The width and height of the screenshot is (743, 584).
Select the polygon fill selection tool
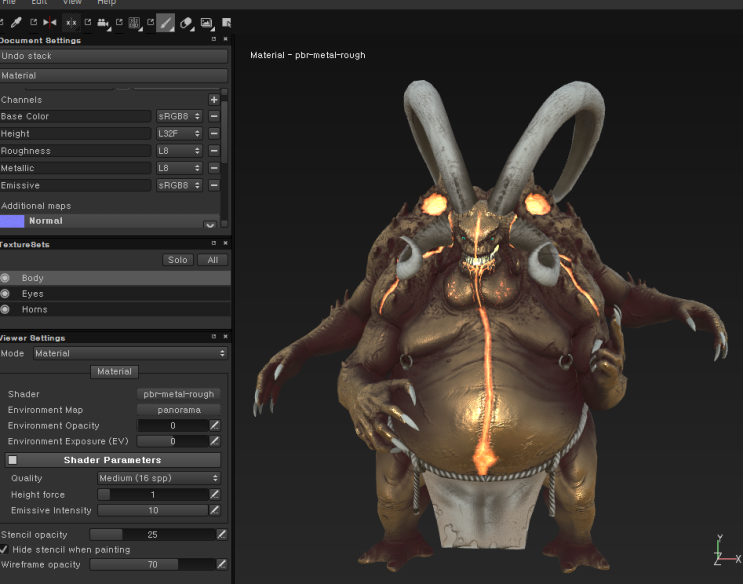pos(227,23)
